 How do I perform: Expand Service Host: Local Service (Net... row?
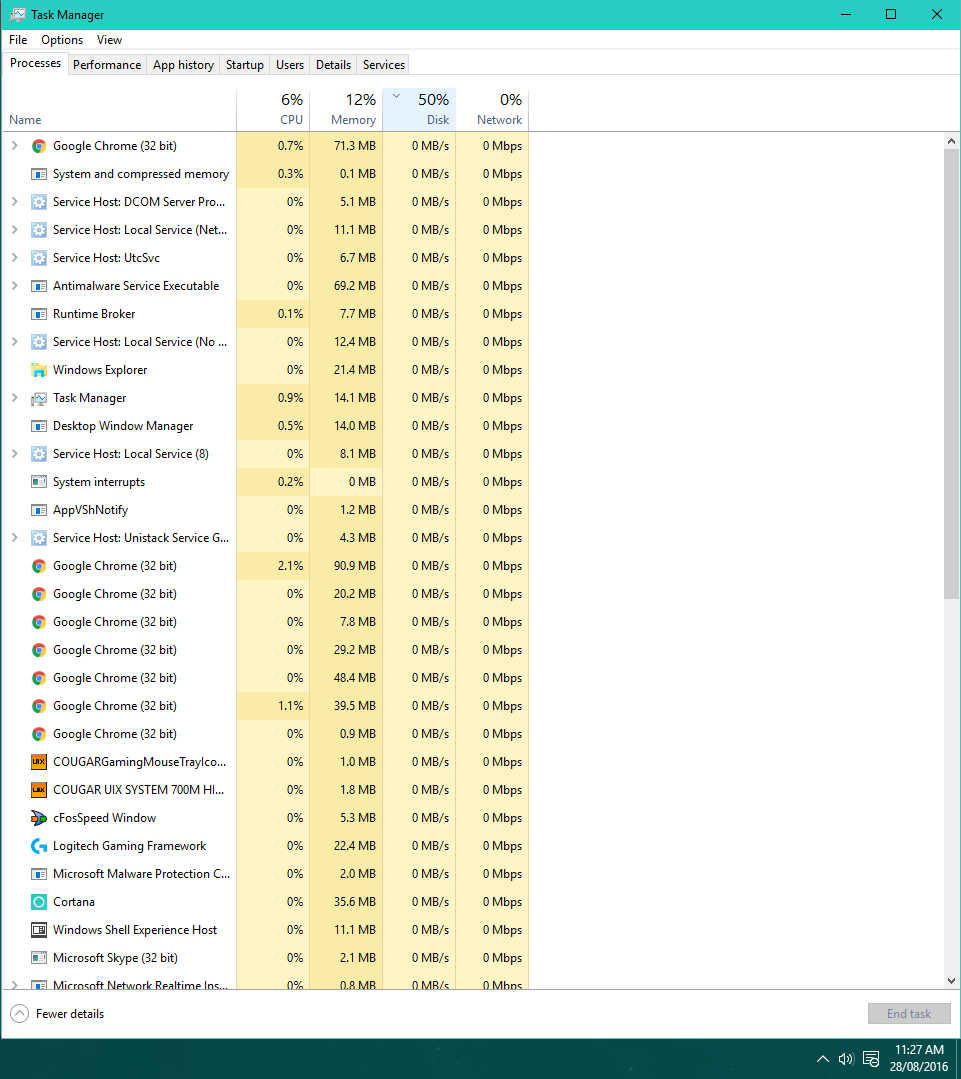point(14,230)
